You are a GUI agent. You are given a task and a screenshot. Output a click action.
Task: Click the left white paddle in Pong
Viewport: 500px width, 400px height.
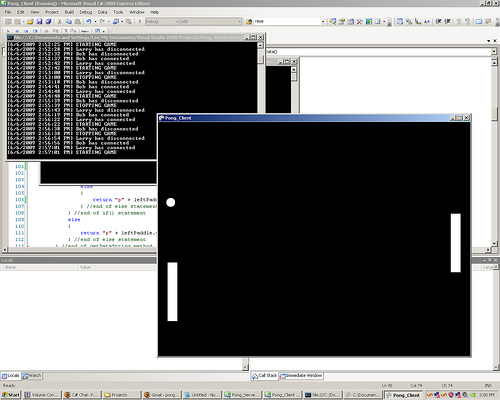(x=172, y=292)
